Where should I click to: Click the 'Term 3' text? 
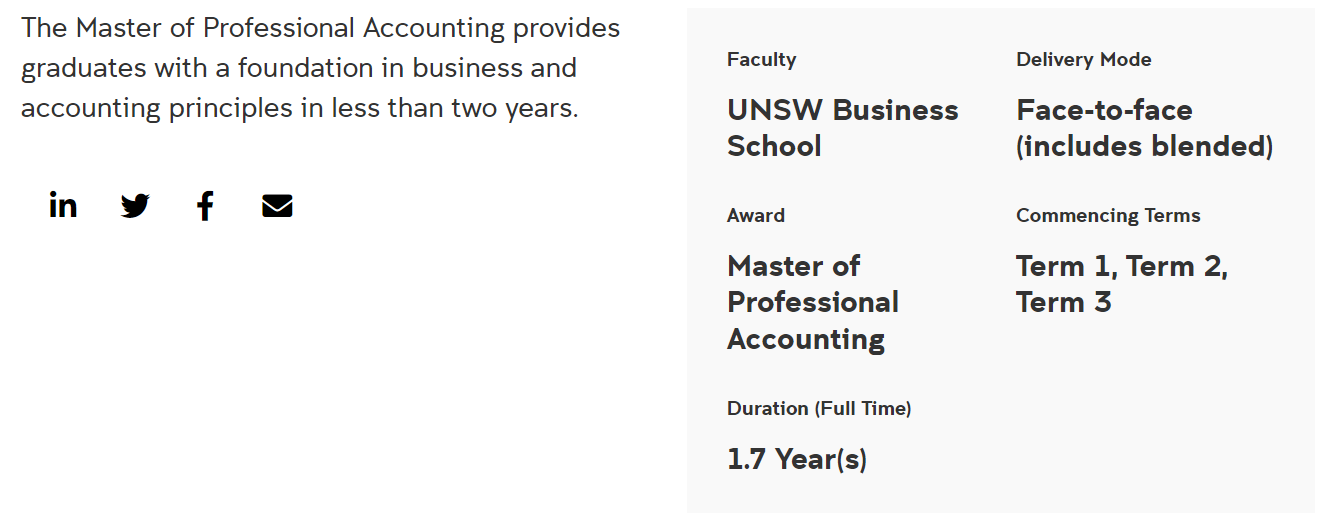pos(1063,303)
